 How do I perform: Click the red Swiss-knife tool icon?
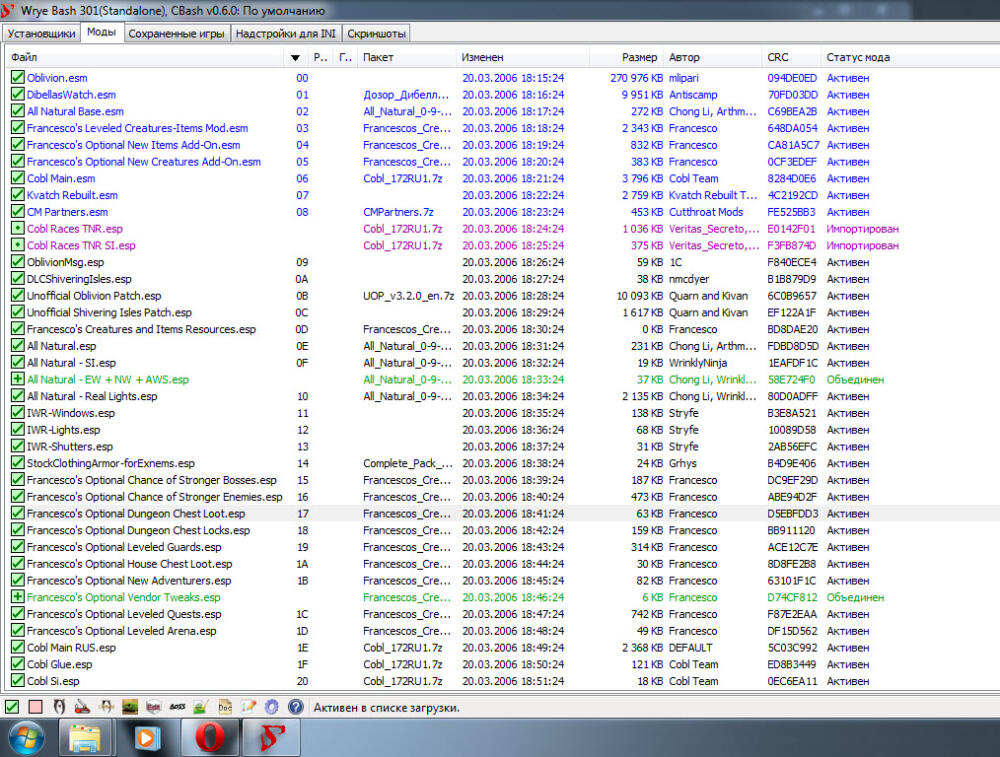click(x=82, y=707)
